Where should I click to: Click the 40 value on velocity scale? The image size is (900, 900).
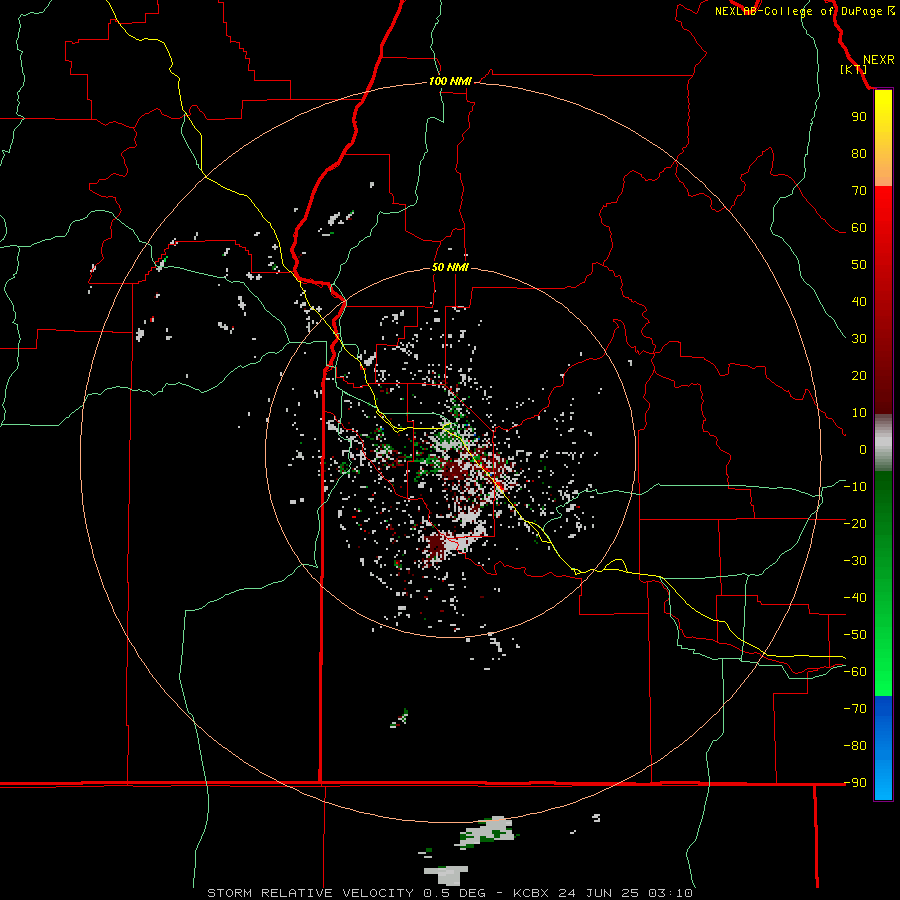coord(859,301)
